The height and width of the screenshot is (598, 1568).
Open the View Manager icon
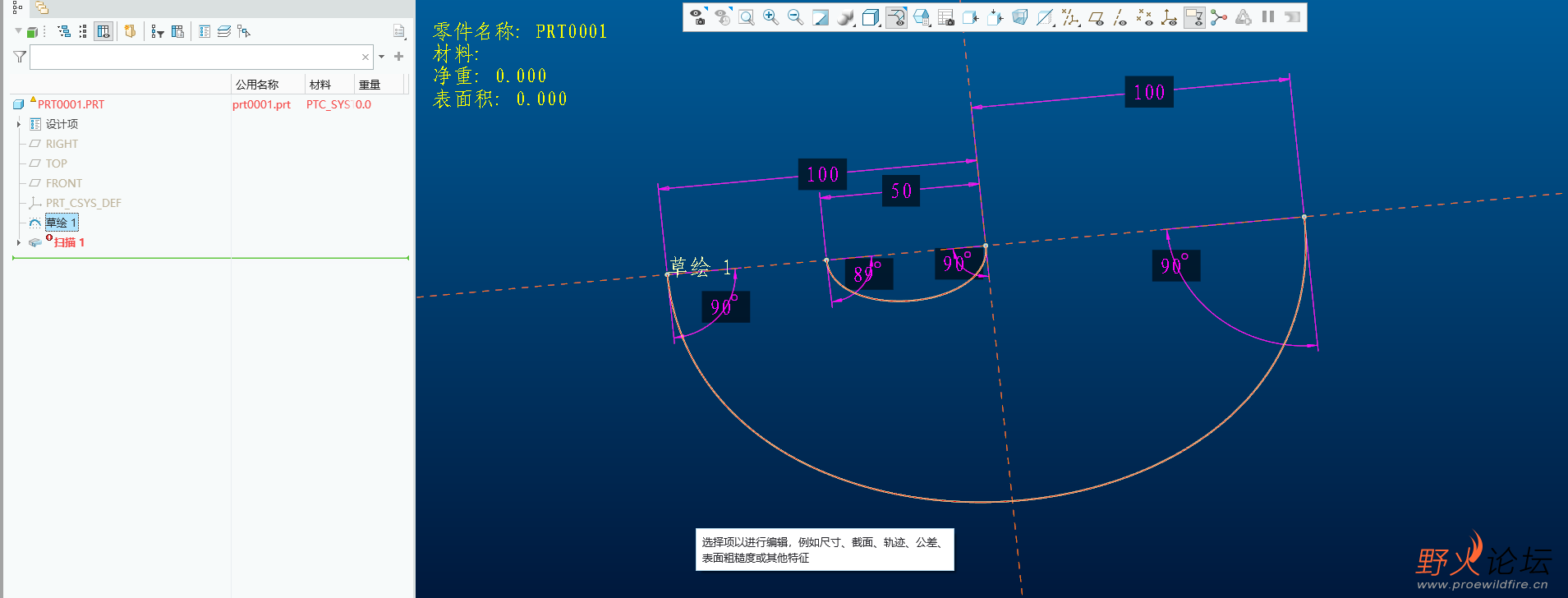[x=922, y=17]
